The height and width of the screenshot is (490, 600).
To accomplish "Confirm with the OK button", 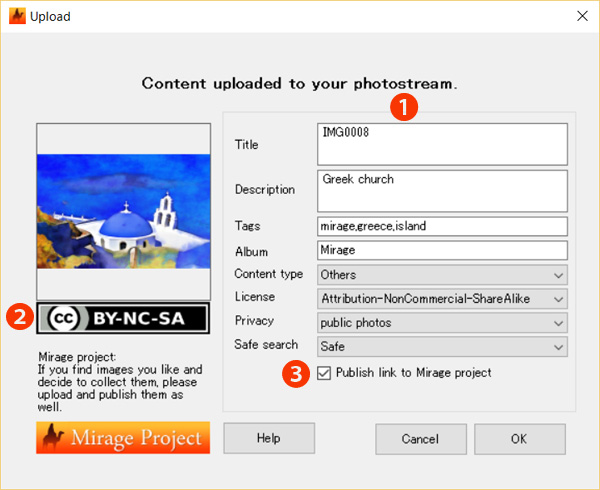I will pyautogui.click(x=520, y=439).
